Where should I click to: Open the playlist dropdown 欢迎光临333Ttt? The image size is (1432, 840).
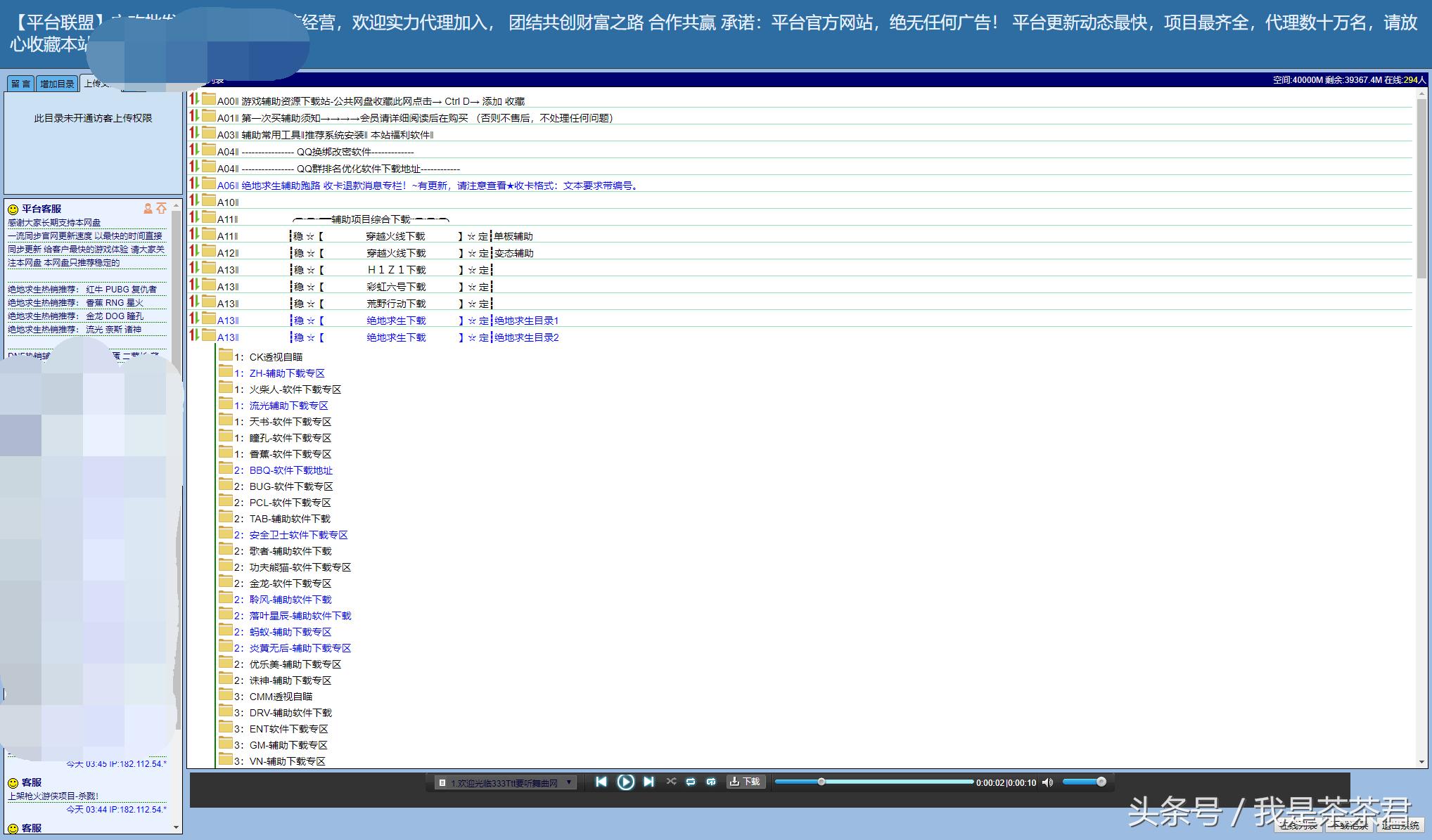[504, 782]
